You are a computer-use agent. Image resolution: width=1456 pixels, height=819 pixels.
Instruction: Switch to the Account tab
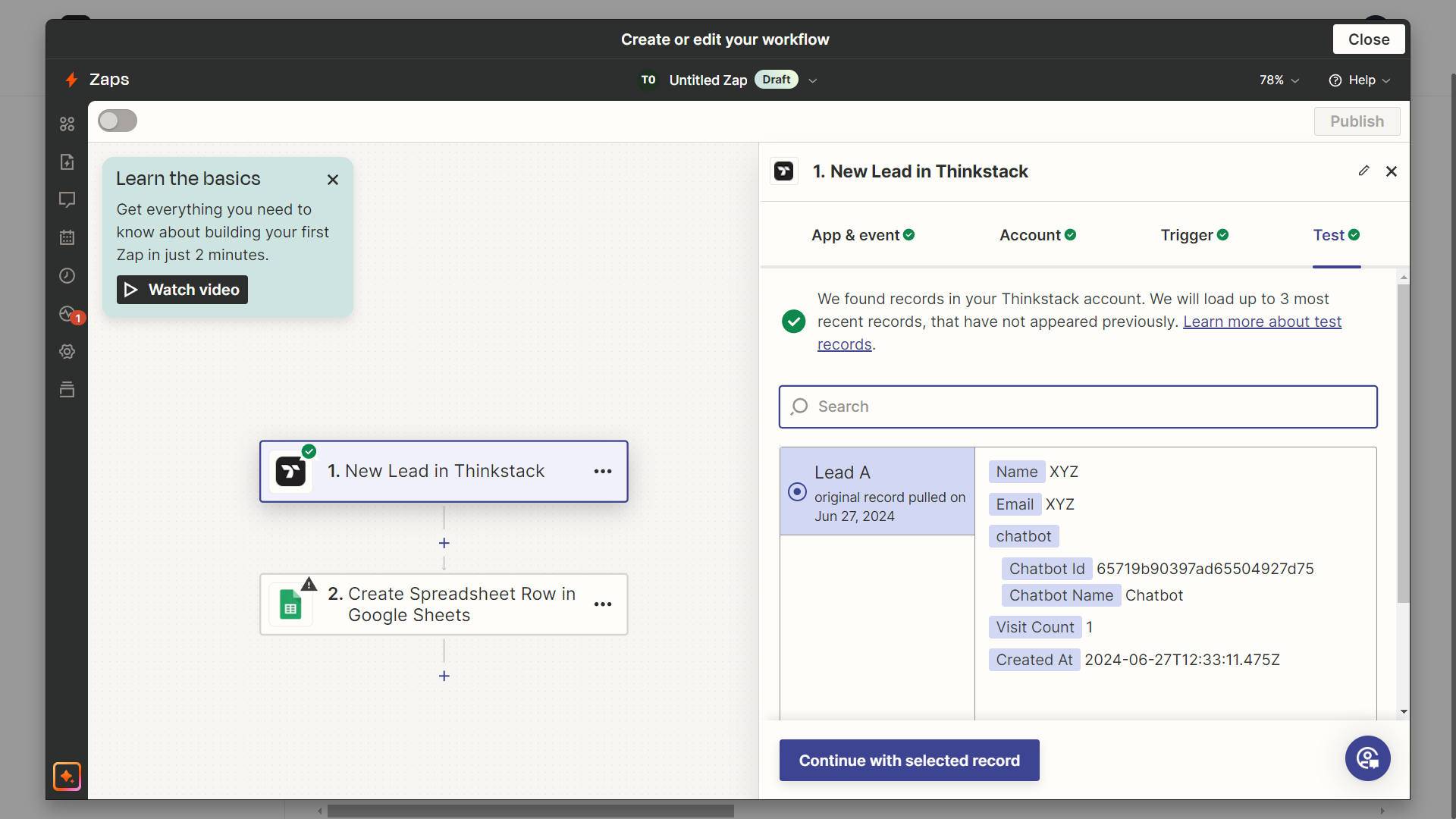(1037, 235)
